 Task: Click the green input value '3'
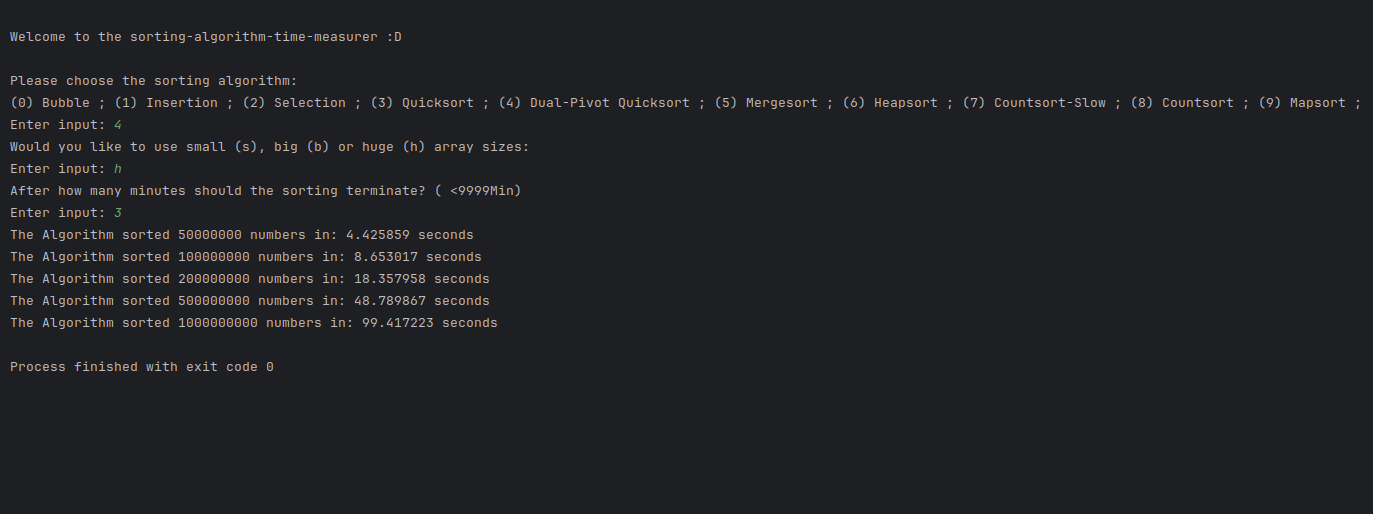click(118, 213)
